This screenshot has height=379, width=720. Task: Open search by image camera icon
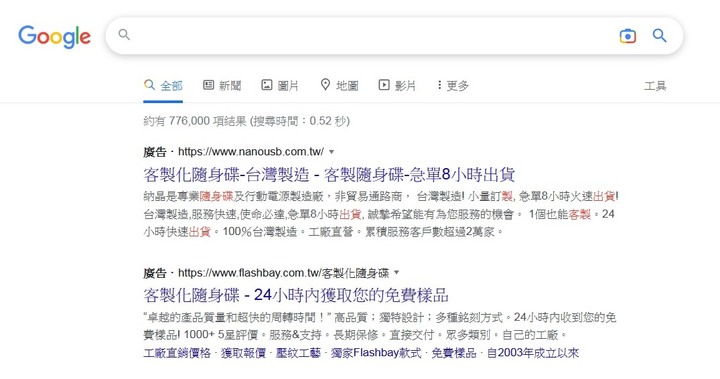[628, 36]
